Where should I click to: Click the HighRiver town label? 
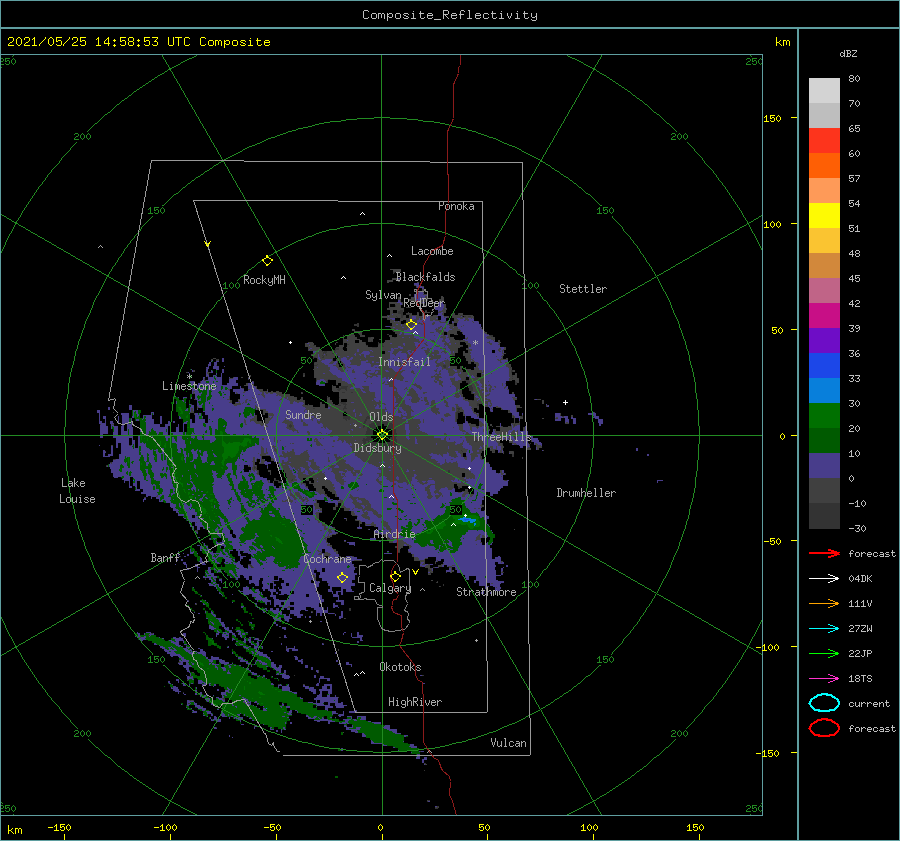point(415,702)
